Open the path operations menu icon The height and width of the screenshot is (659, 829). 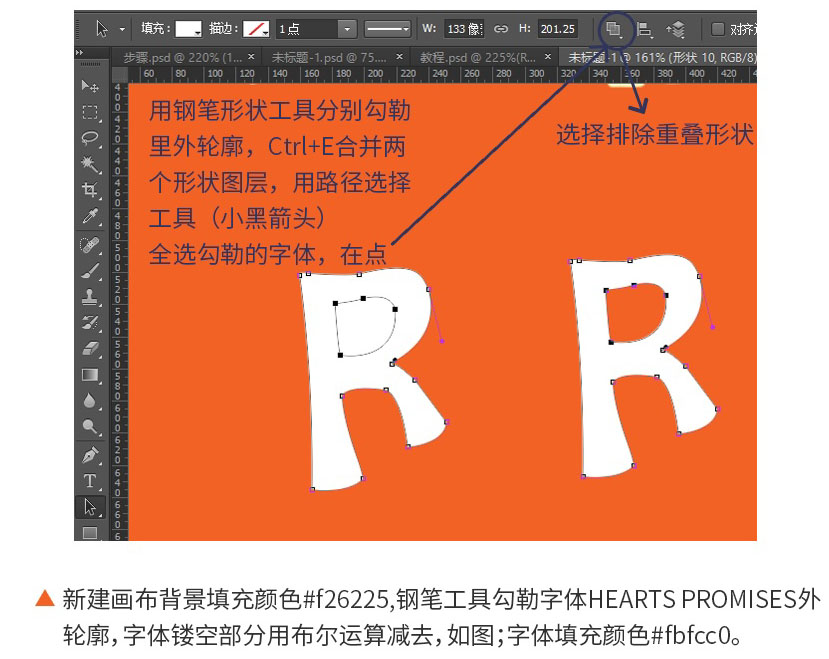pyautogui.click(x=614, y=29)
